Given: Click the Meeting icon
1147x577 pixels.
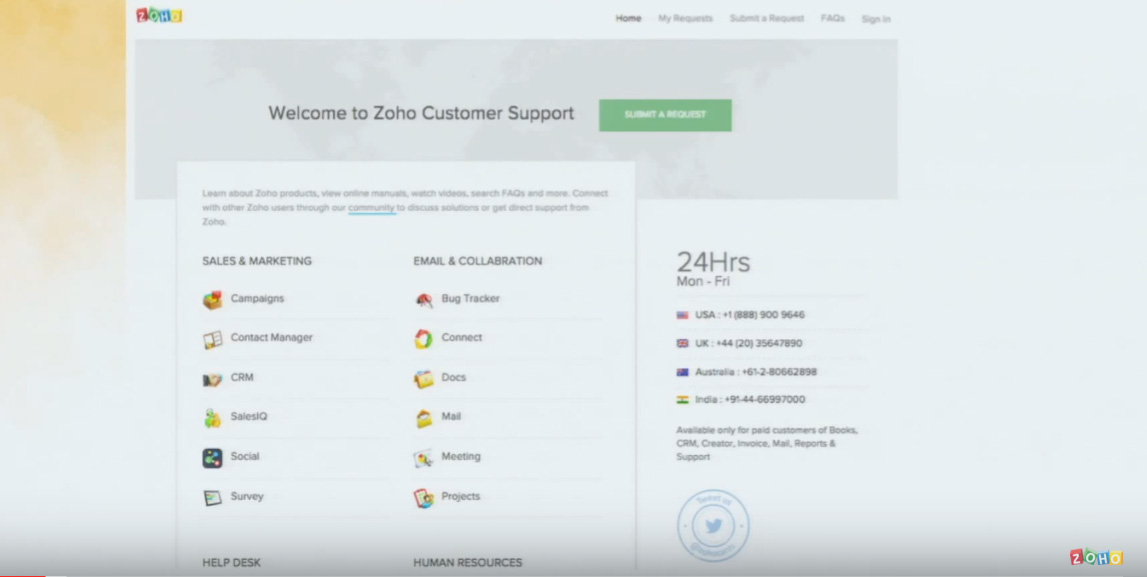Looking at the screenshot, I should tap(424, 458).
